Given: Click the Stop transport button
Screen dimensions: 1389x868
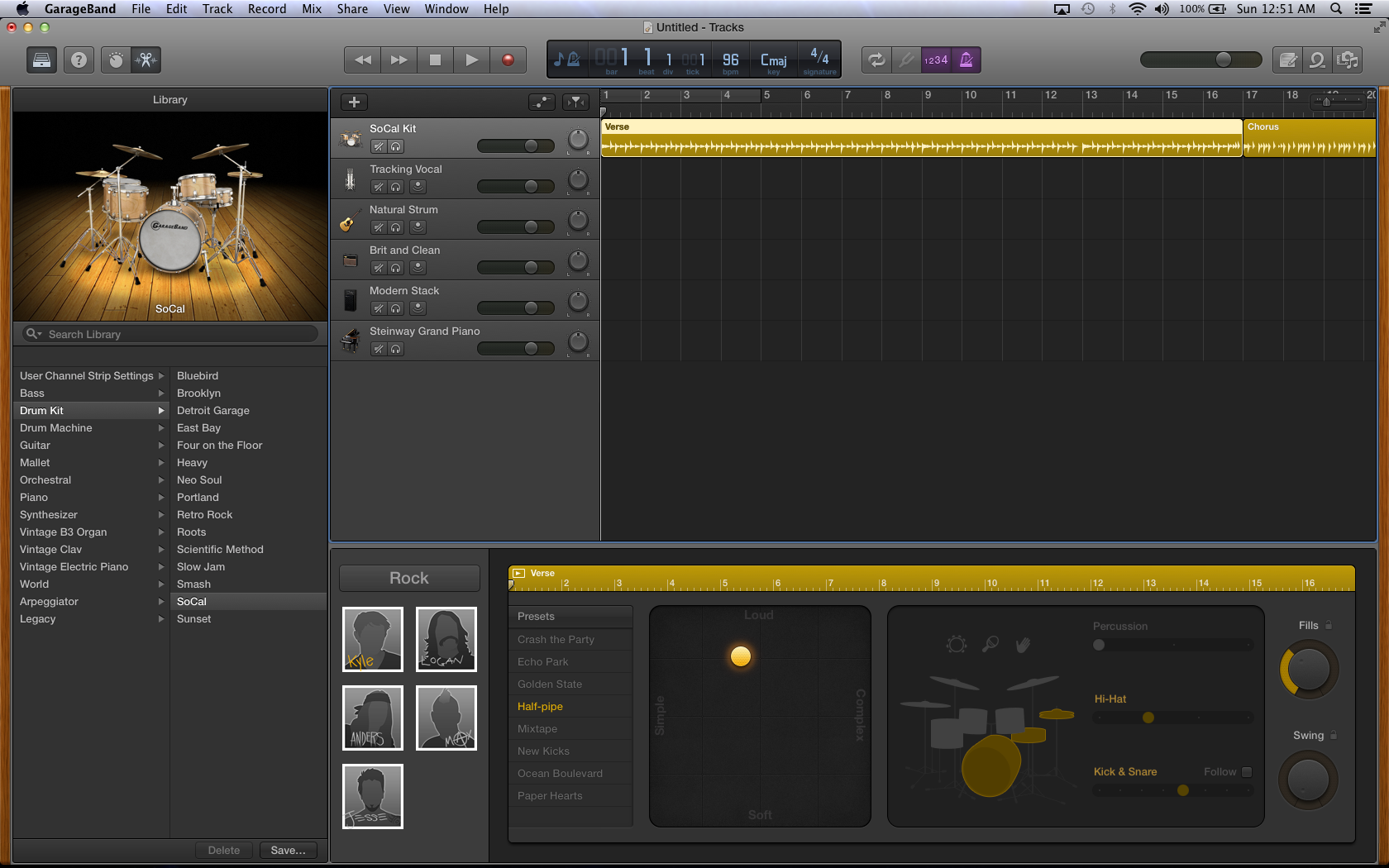Looking at the screenshot, I should tap(435, 60).
